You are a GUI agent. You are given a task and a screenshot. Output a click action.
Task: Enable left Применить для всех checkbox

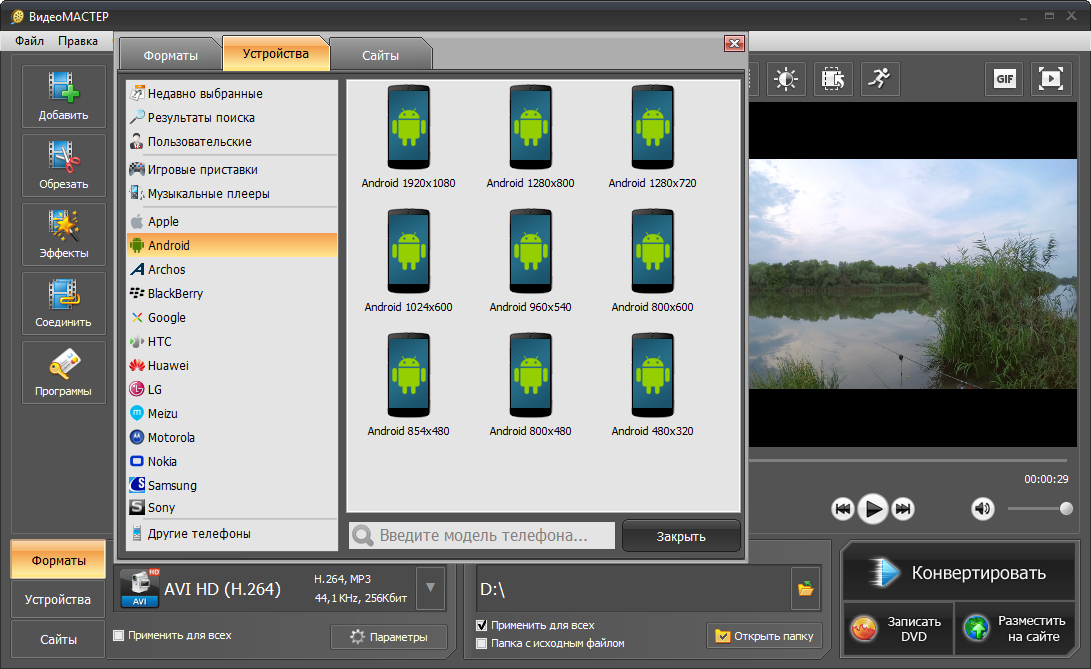119,635
